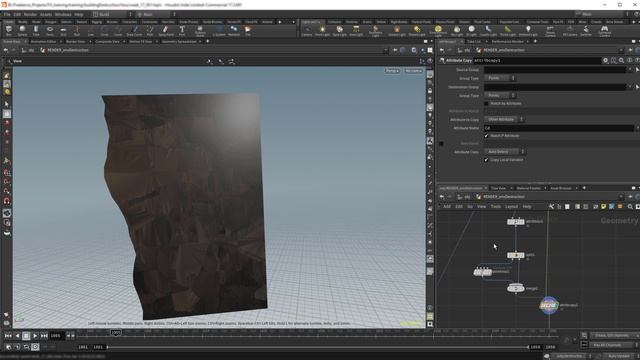Open the network editor Tools menu
Image resolution: width=640 pixels, height=360 pixels.
click(x=496, y=207)
